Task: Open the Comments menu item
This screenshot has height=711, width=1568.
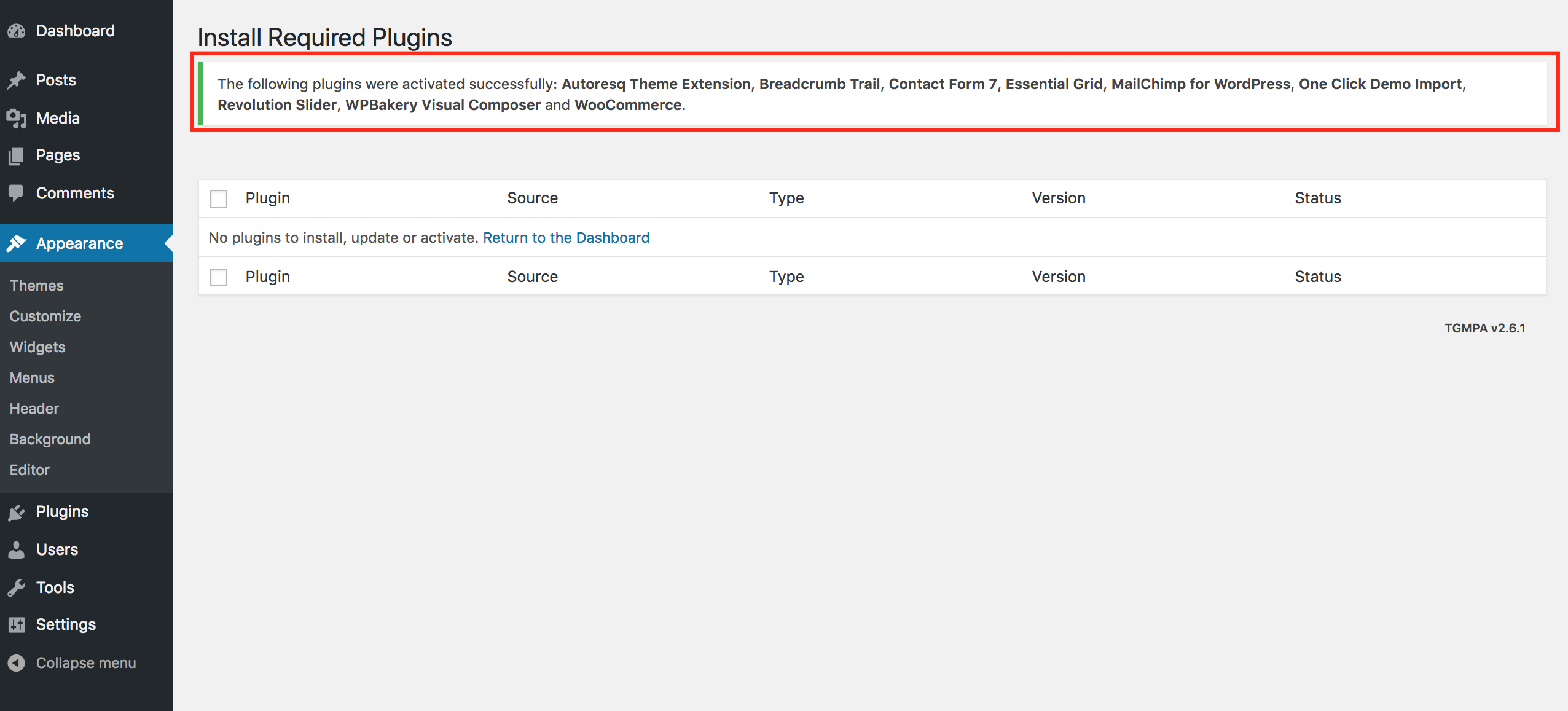Action: [x=87, y=193]
